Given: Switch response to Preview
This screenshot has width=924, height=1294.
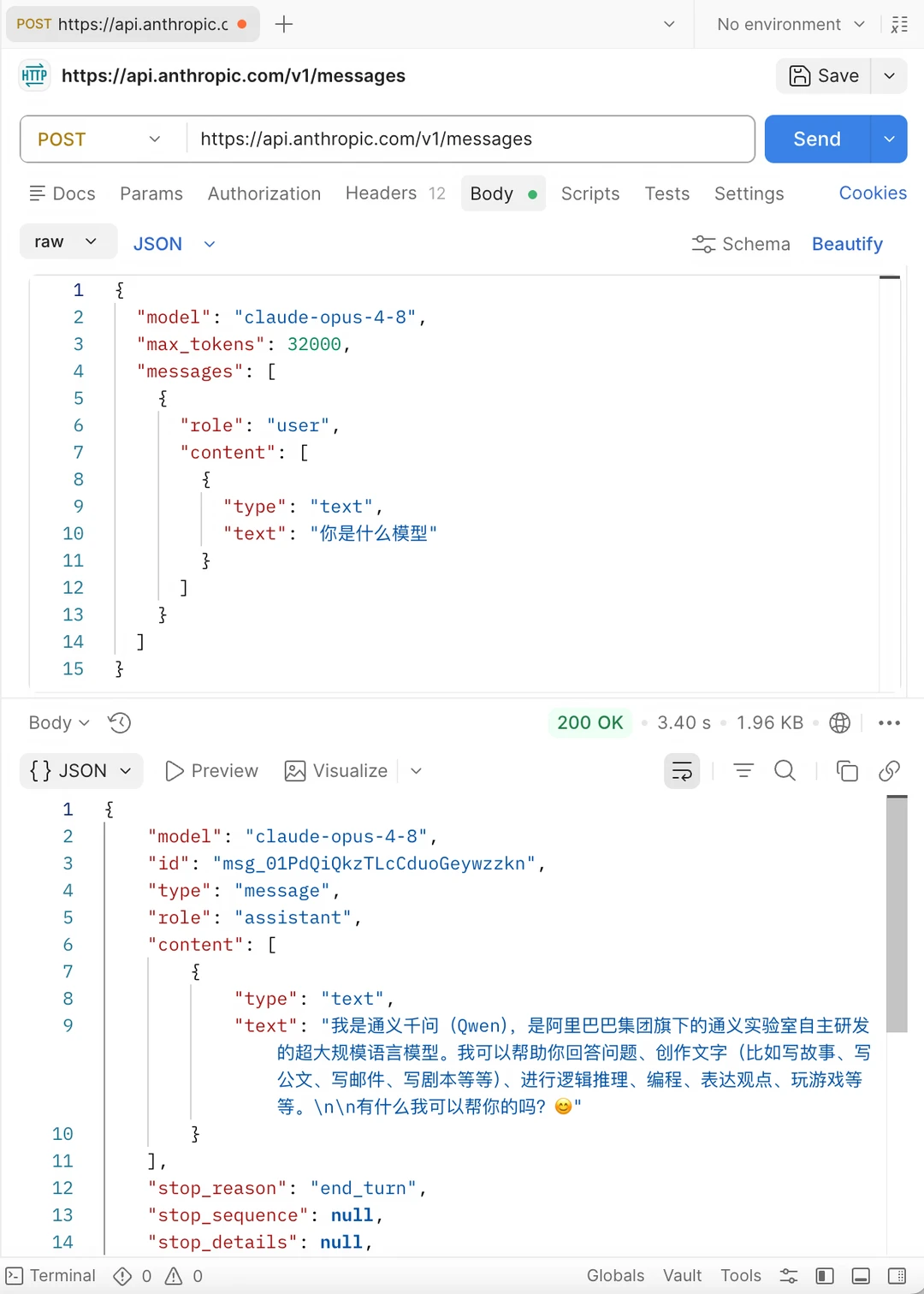Looking at the screenshot, I should pyautogui.click(x=211, y=771).
